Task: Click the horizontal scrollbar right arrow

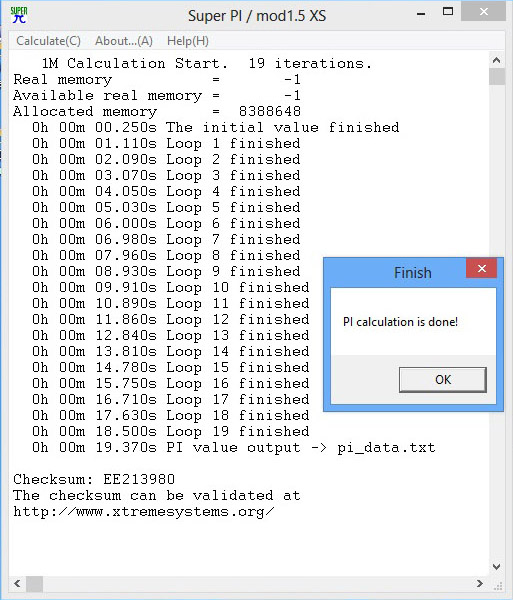Action: click(x=480, y=584)
